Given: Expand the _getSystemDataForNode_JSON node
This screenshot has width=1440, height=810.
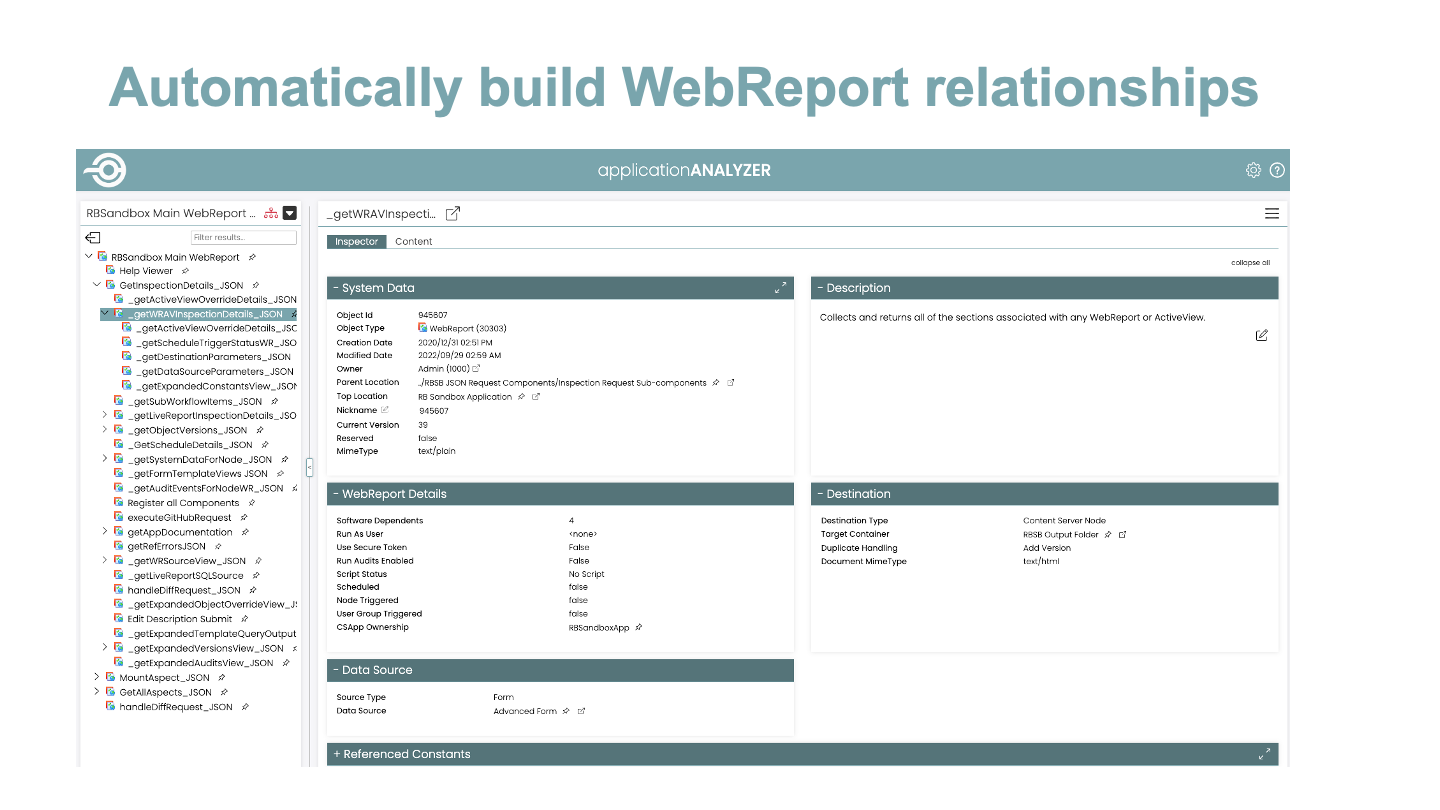Looking at the screenshot, I should click(x=105, y=459).
